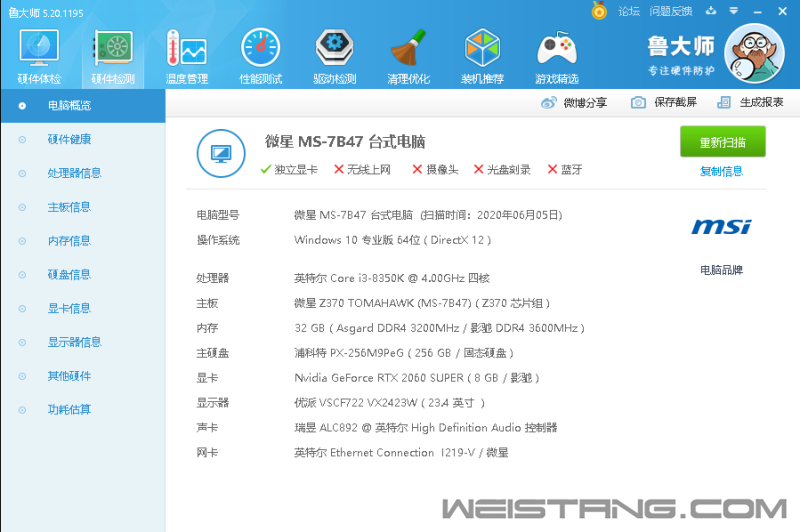
Task: Open 清理优化 broom cleanup icon
Action: pyautogui.click(x=408, y=55)
